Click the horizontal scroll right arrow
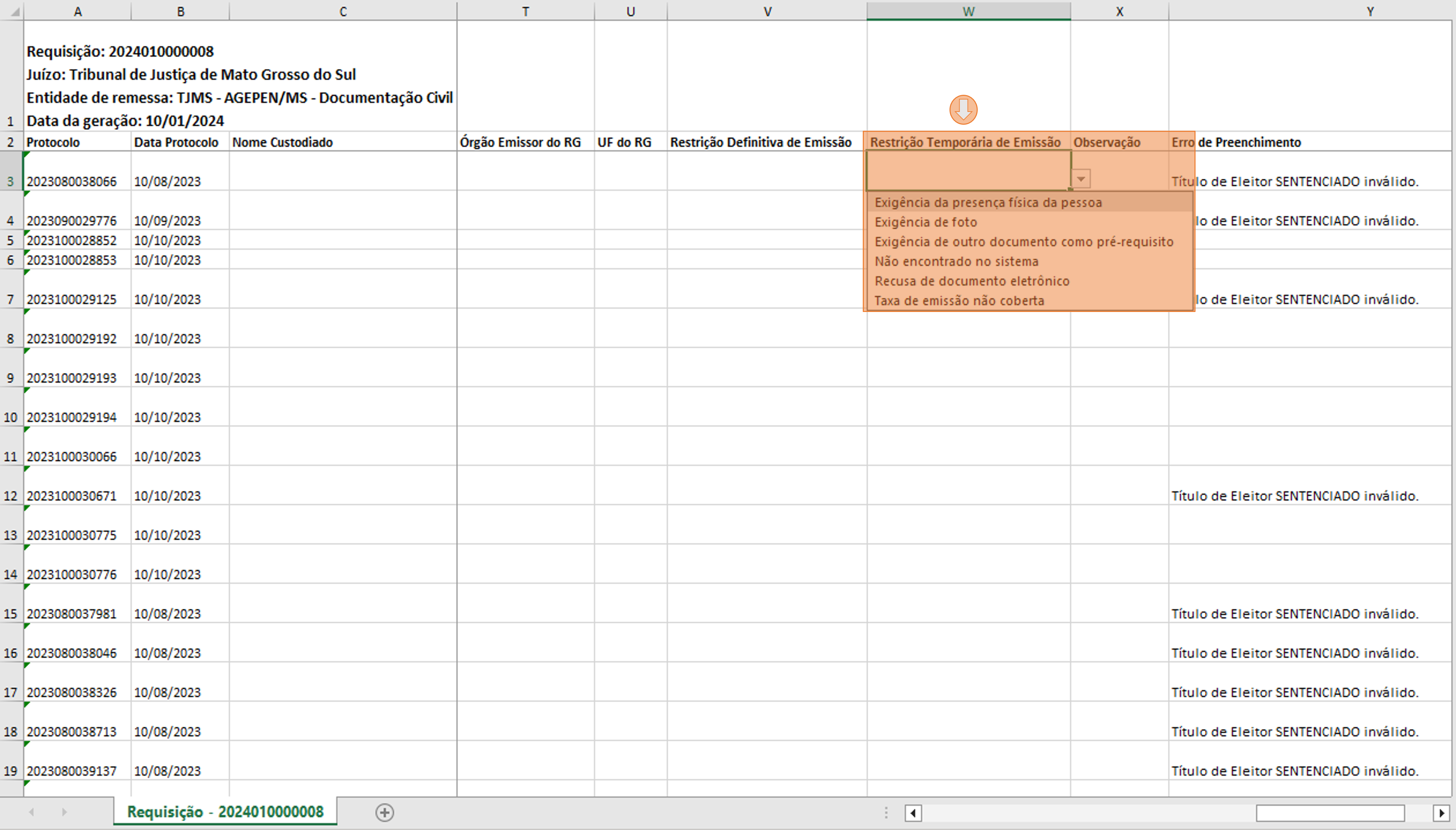The image size is (1456, 830). pos(1441,813)
